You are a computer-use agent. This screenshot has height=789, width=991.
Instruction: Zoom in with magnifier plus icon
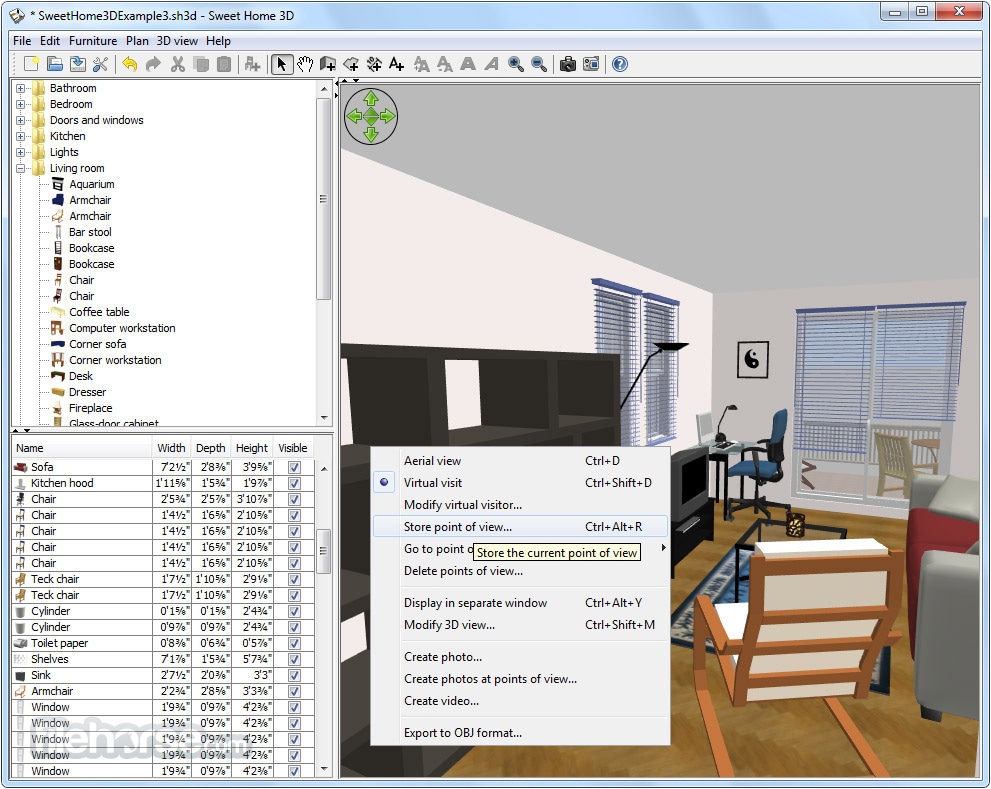tap(516, 64)
